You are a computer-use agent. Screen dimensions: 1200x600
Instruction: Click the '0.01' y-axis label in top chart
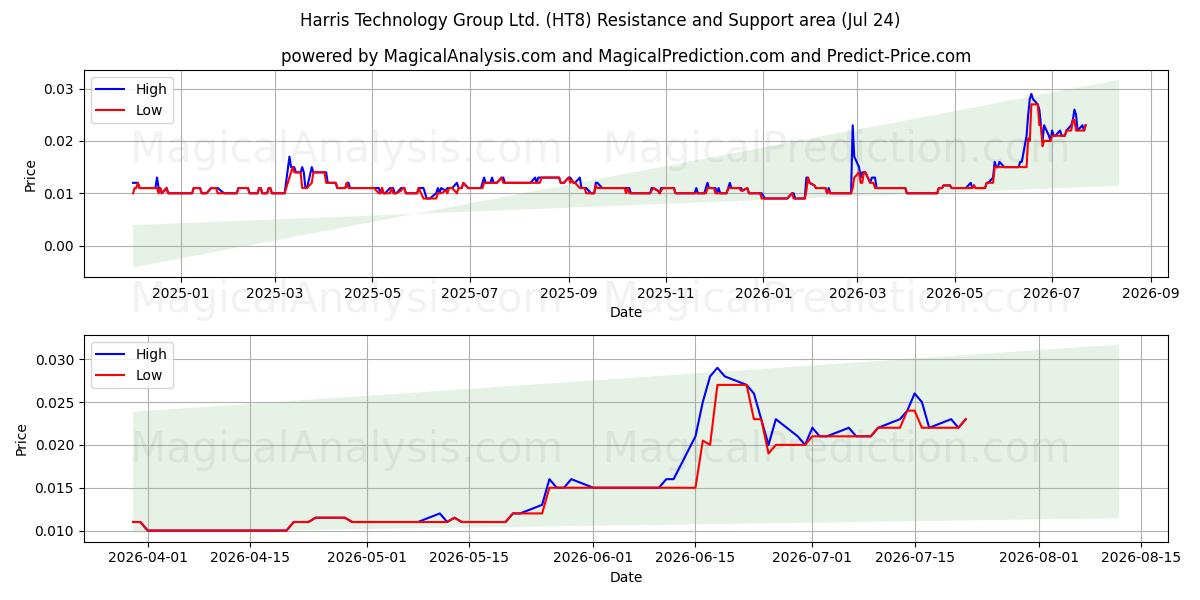[60, 193]
